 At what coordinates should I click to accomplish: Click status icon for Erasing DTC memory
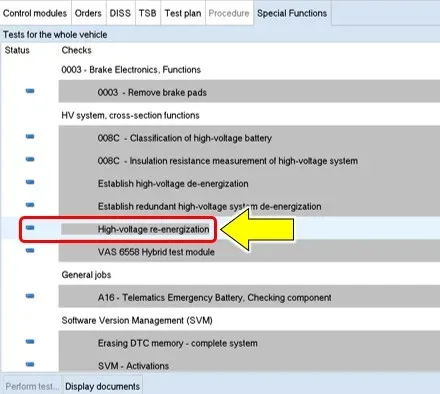[30, 341]
